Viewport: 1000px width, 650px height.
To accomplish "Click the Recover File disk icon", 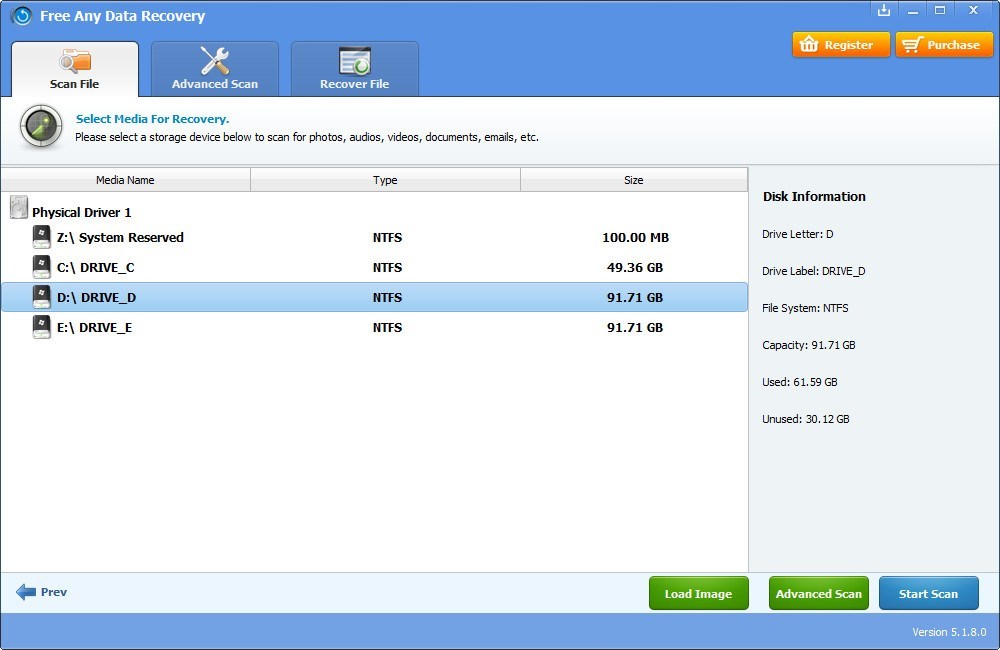I will point(352,61).
